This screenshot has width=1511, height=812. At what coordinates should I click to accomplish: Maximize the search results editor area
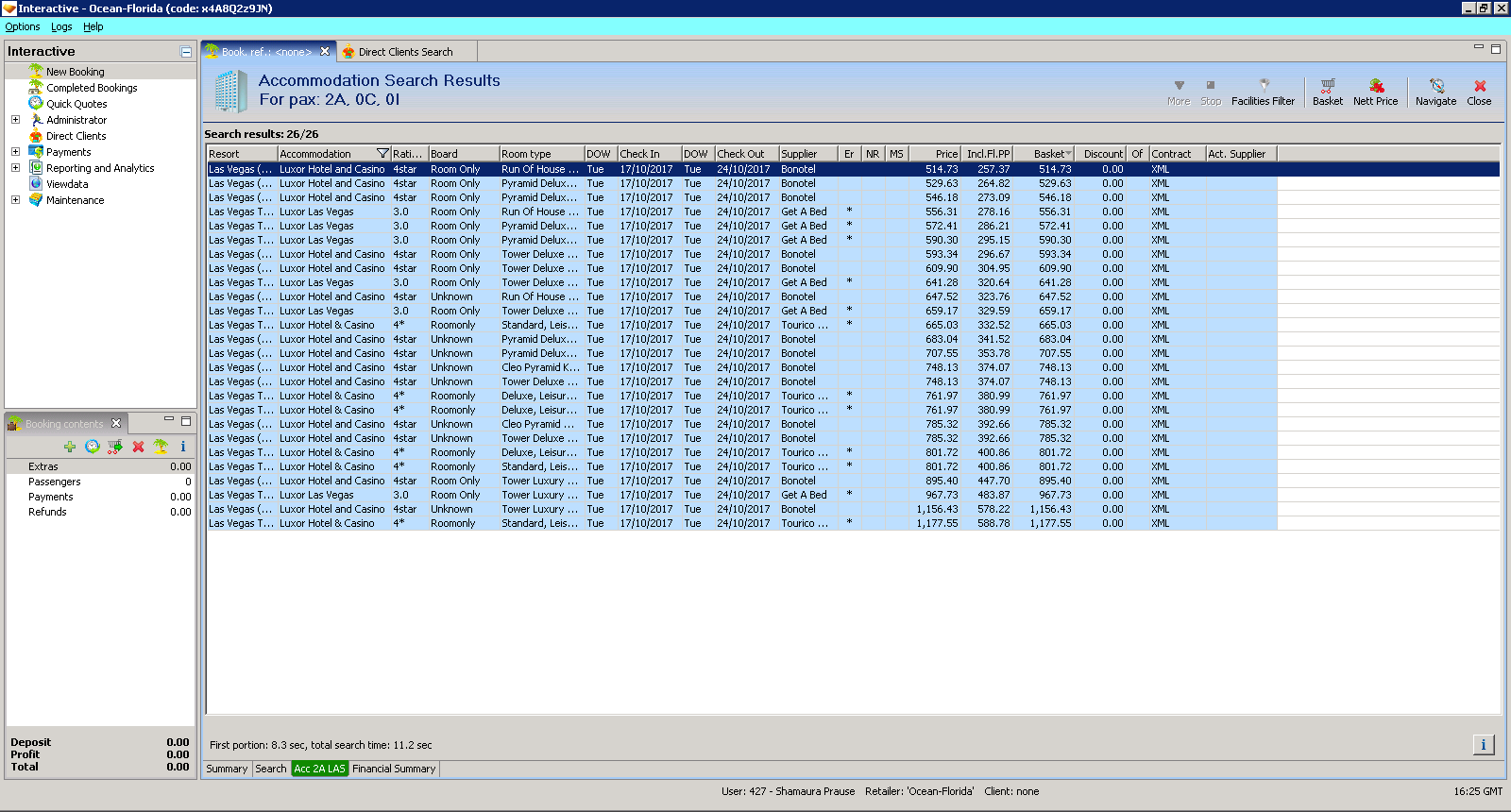tap(1495, 48)
